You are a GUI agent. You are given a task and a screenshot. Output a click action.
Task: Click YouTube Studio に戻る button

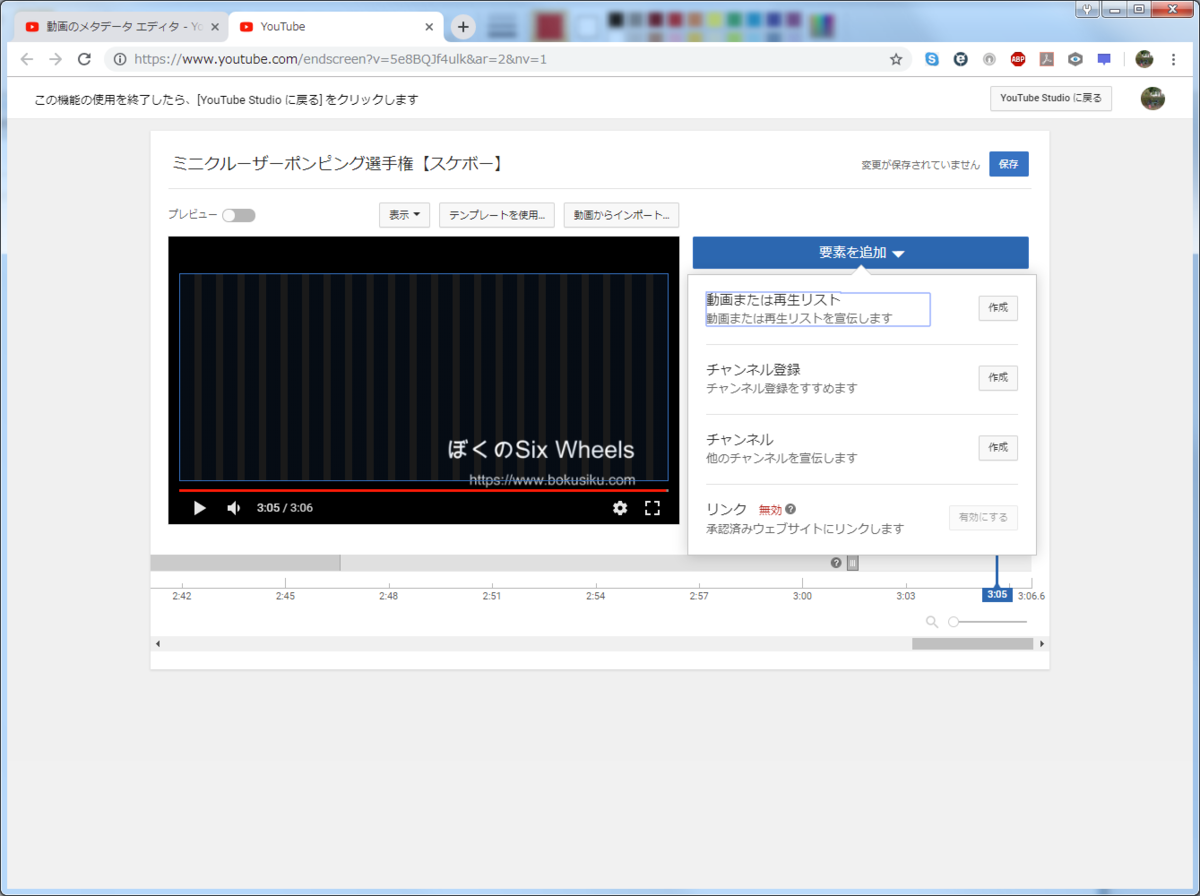coord(1051,98)
